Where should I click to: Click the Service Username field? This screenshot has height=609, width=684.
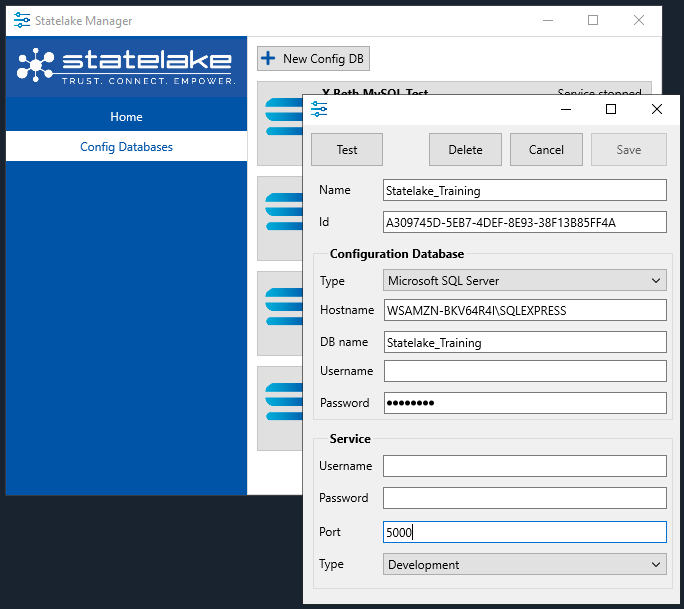[525, 466]
